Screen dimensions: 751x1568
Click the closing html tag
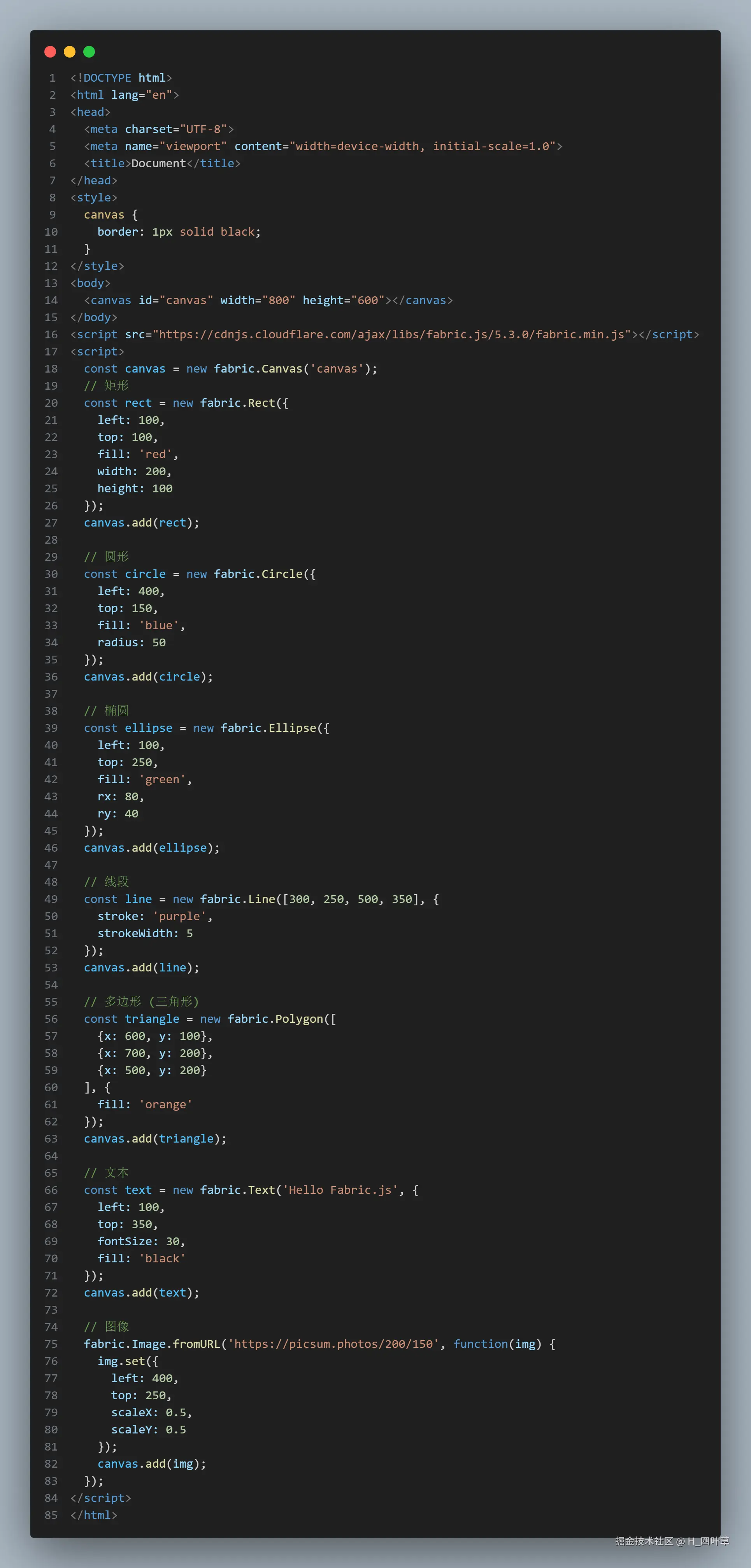pyautogui.click(x=94, y=1514)
